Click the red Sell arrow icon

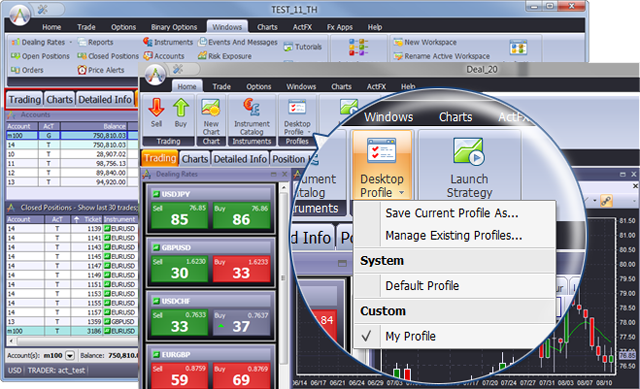click(x=156, y=108)
